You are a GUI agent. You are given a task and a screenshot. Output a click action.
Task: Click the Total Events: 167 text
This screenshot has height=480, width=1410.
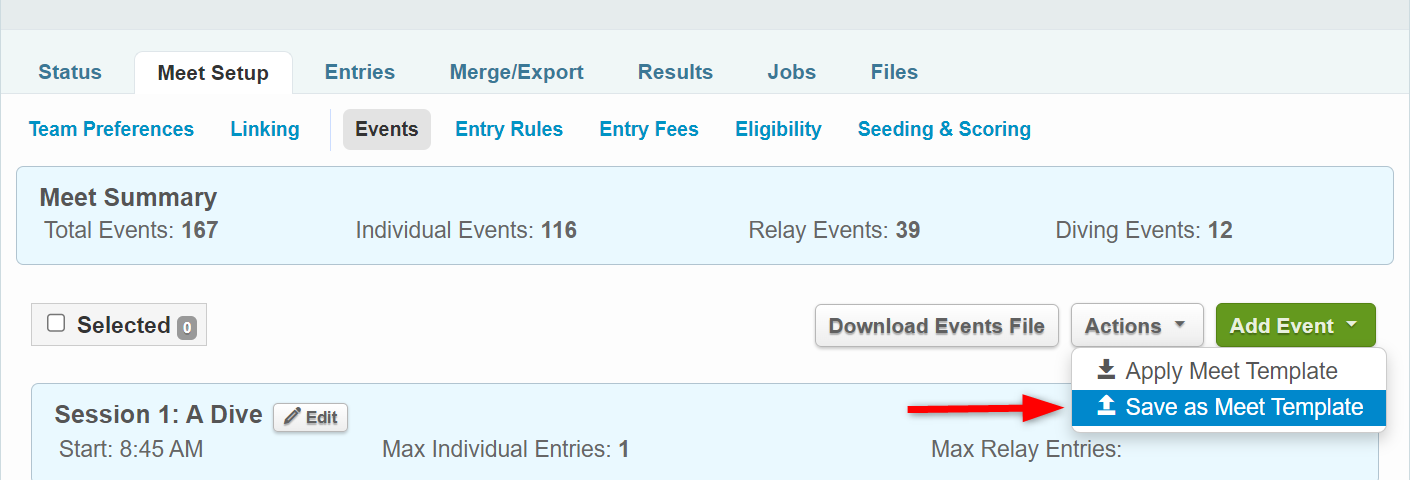[x=131, y=231]
